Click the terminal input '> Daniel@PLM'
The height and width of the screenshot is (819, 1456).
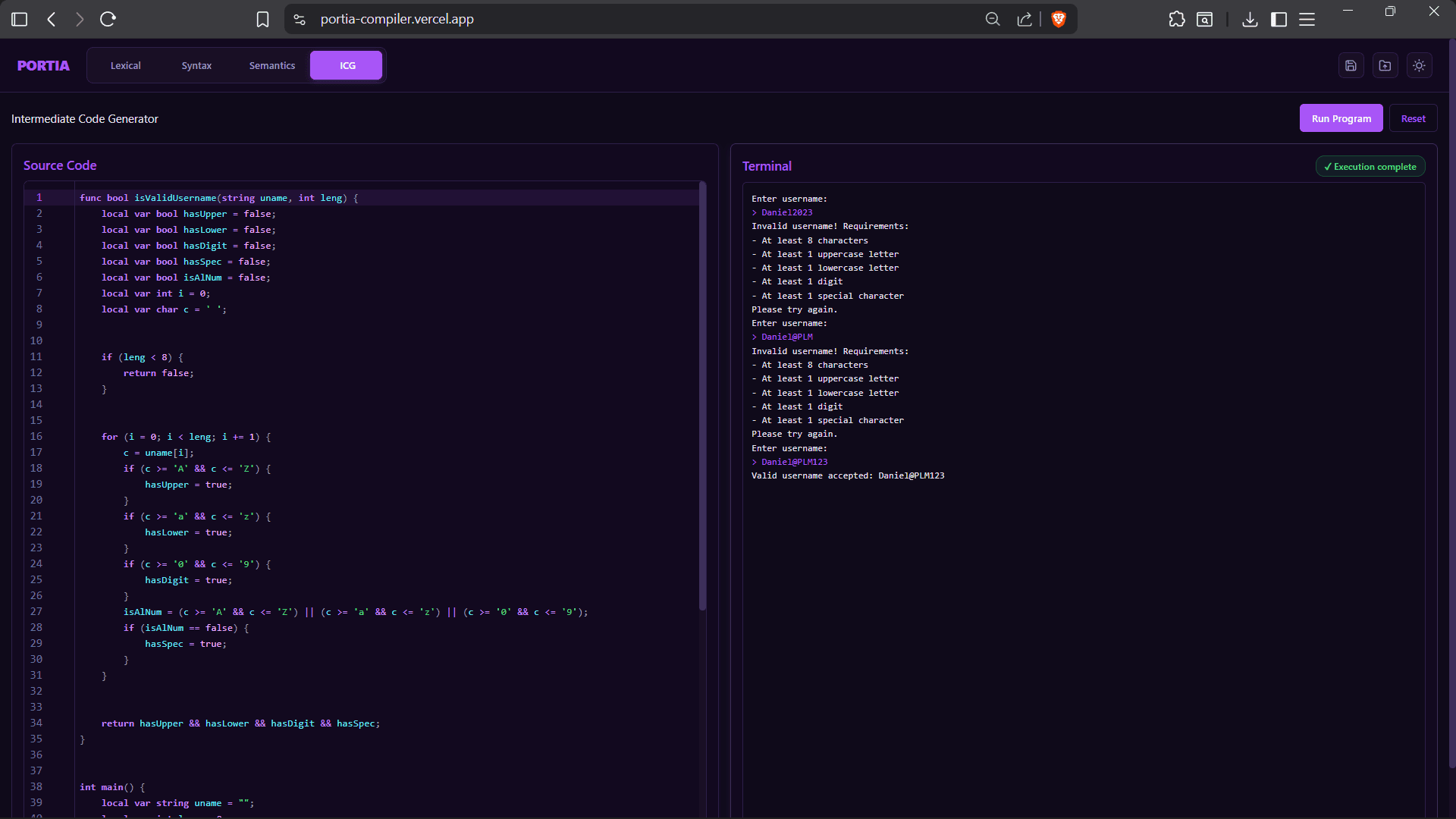[x=782, y=337]
